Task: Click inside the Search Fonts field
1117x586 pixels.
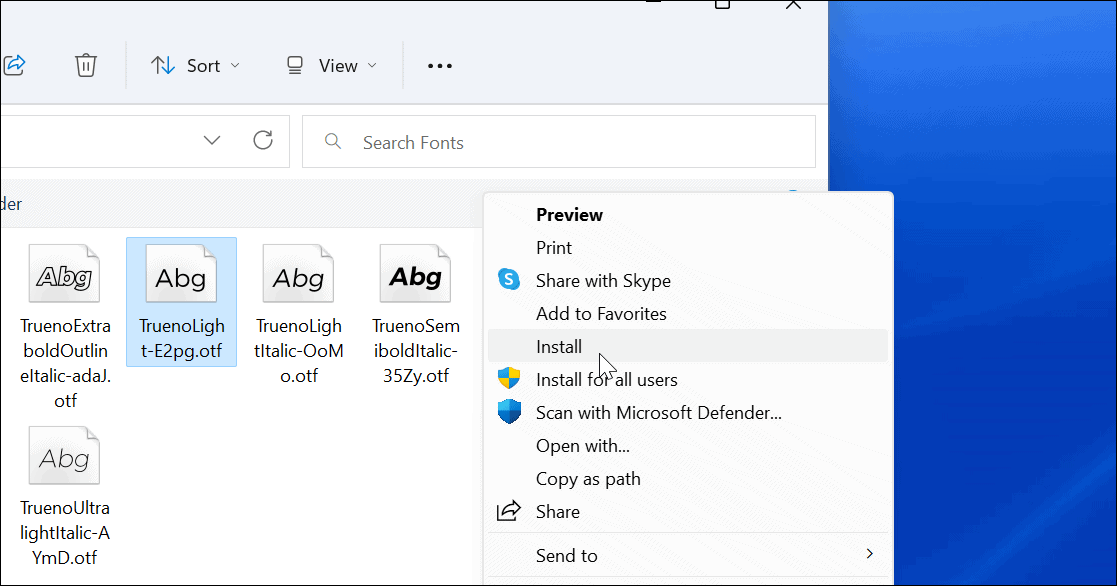Action: coord(450,142)
